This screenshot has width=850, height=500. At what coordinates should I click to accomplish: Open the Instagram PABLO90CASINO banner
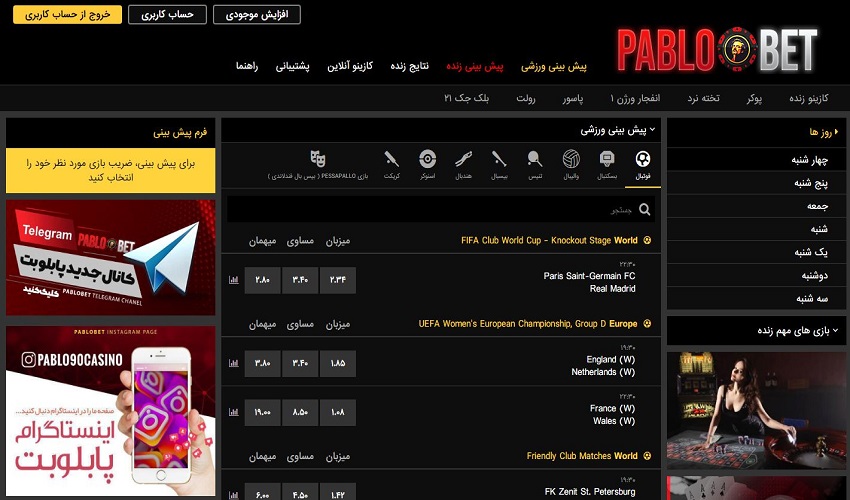click(111, 411)
